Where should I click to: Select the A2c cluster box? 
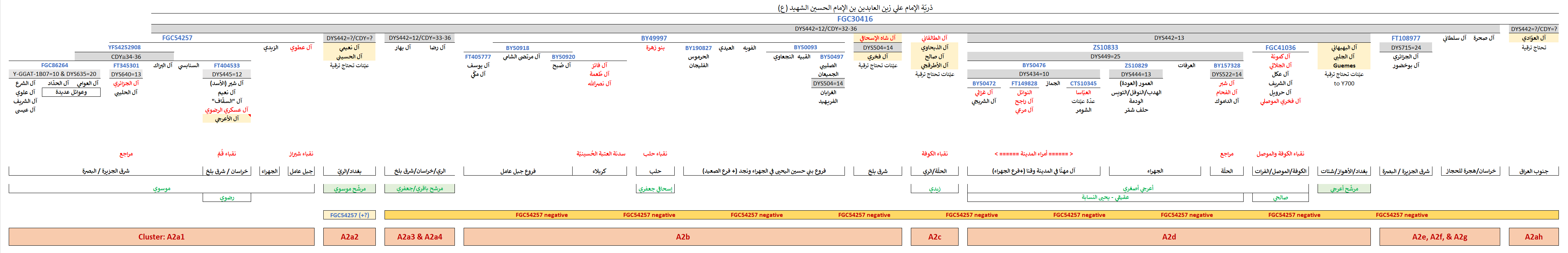coord(934,237)
